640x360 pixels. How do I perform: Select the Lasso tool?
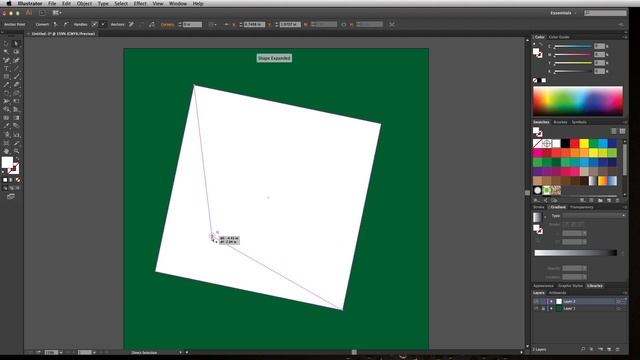(16, 52)
